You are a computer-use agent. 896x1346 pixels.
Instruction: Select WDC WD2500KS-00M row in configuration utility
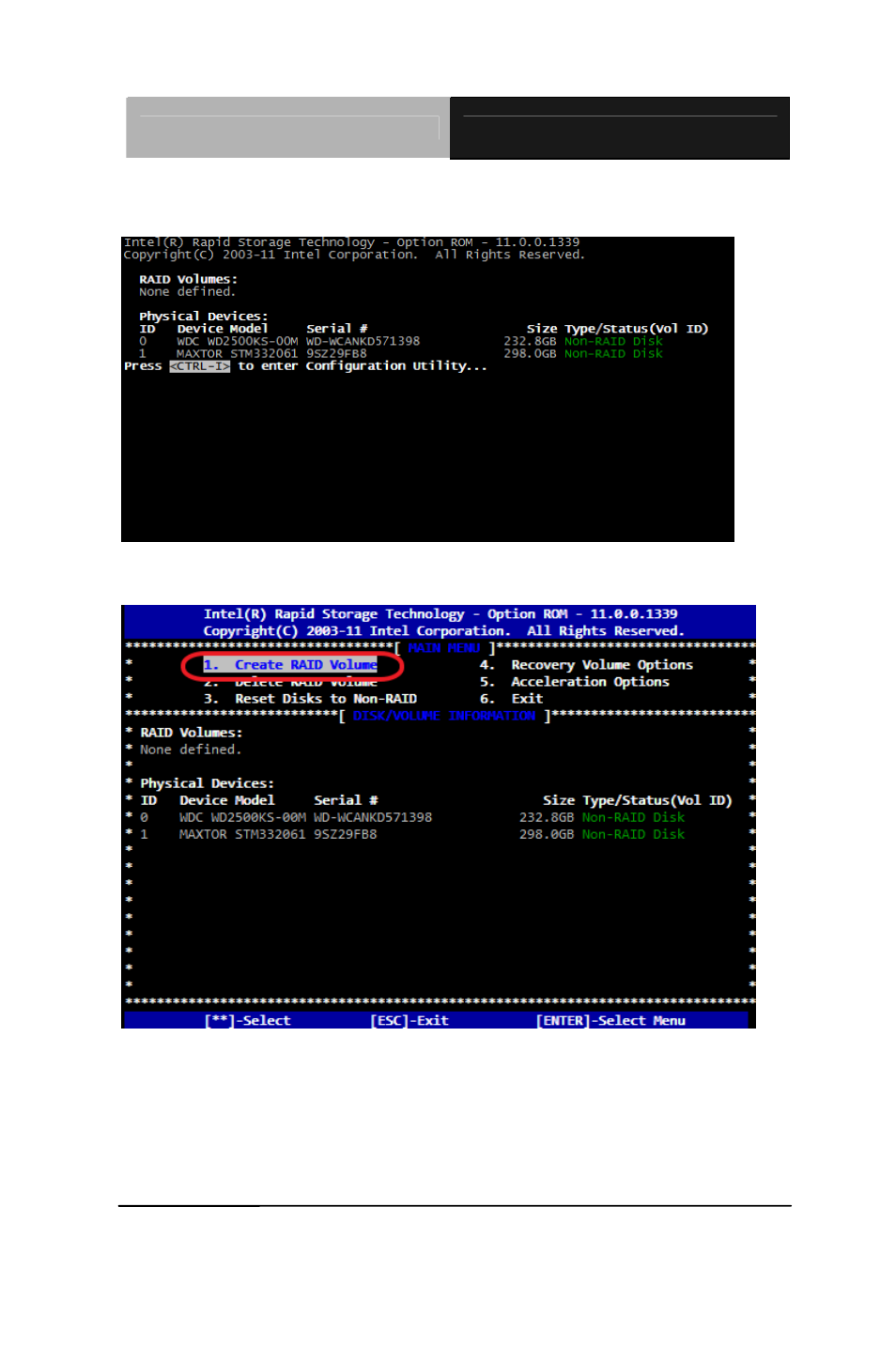pyautogui.click(x=412, y=817)
